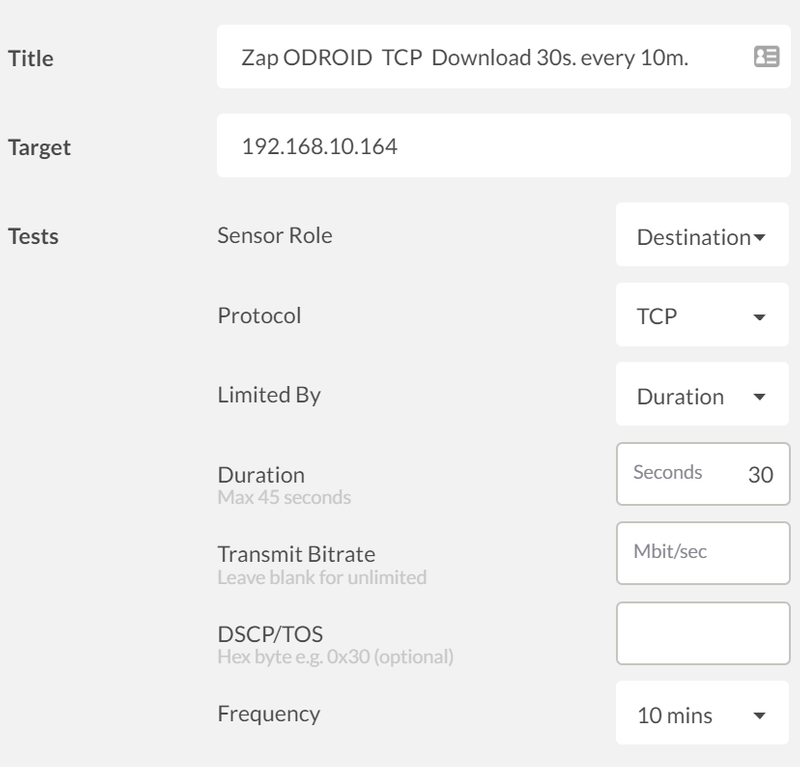The image size is (800, 767).
Task: Select the Duration seconds input box
Action: pos(703,474)
